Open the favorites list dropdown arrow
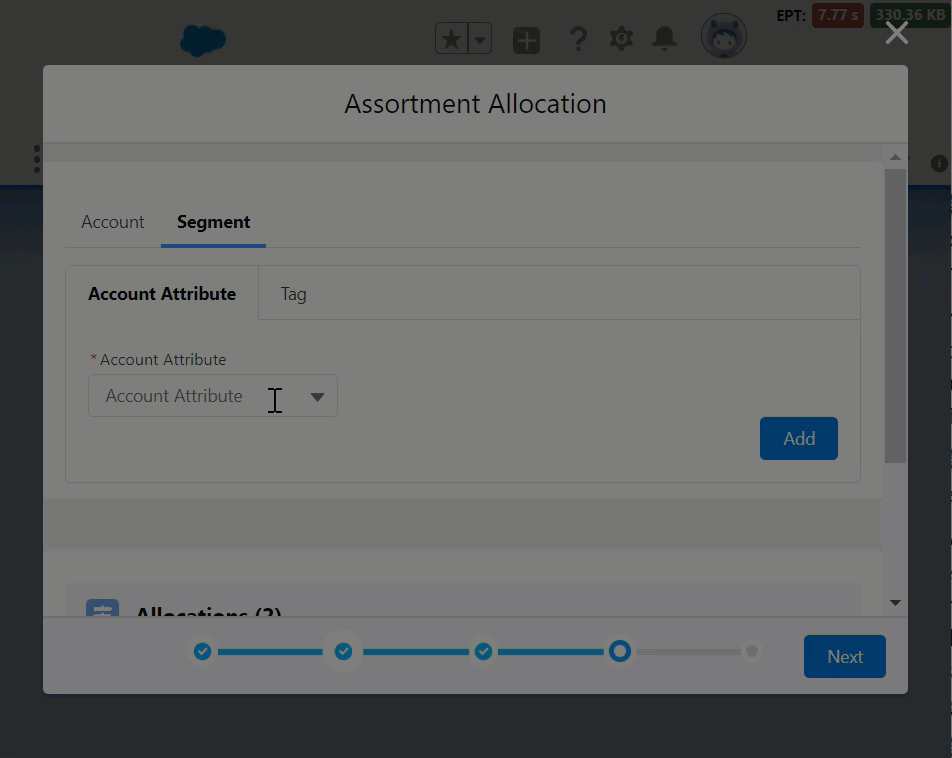 click(480, 40)
